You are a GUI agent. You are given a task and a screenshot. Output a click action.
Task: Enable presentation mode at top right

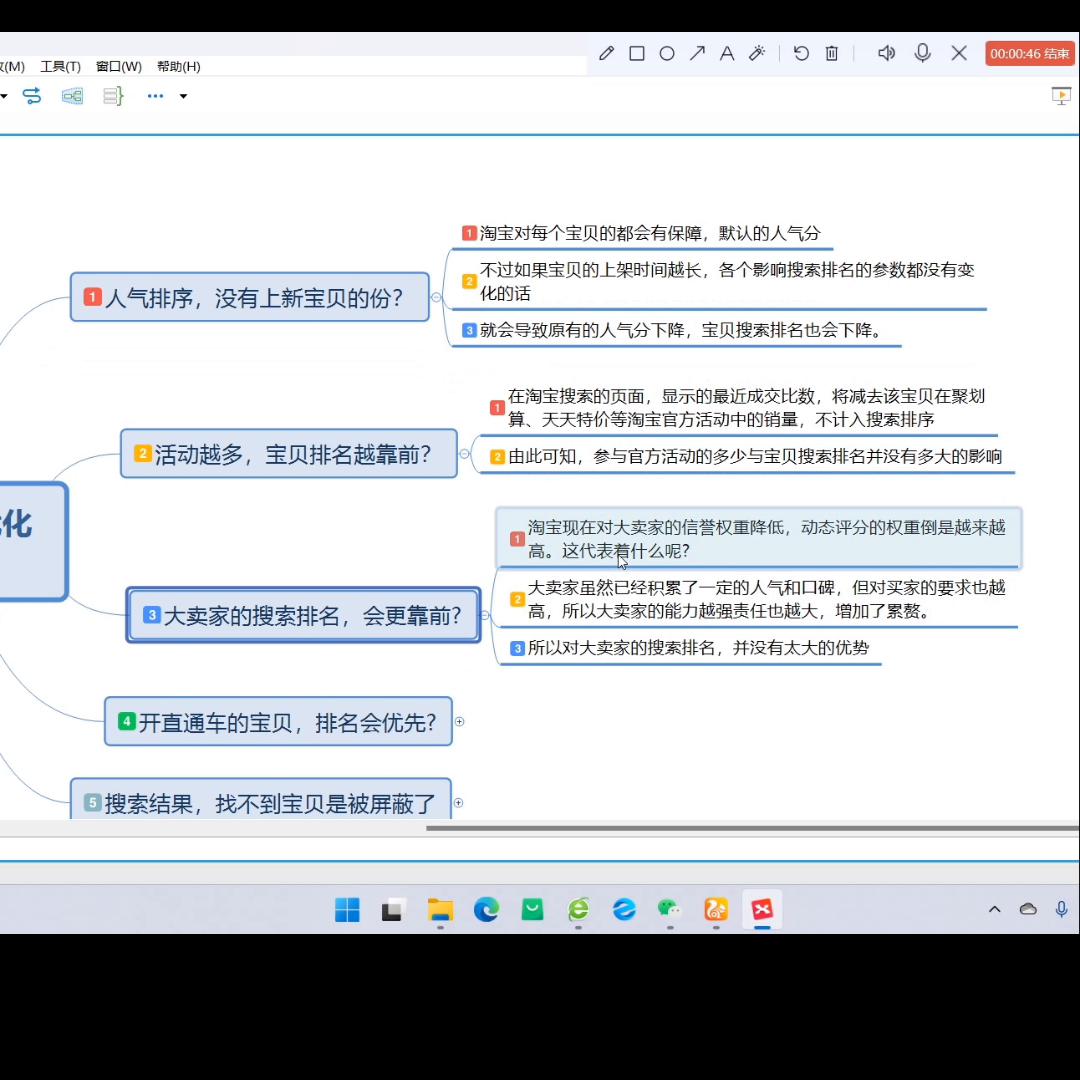point(1061,95)
